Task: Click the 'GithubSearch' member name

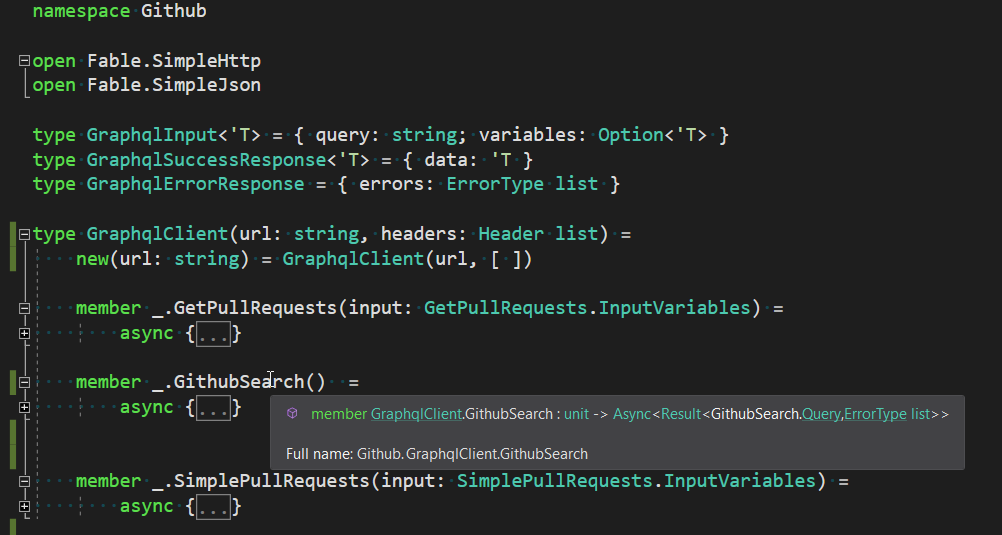Action: coord(239,382)
